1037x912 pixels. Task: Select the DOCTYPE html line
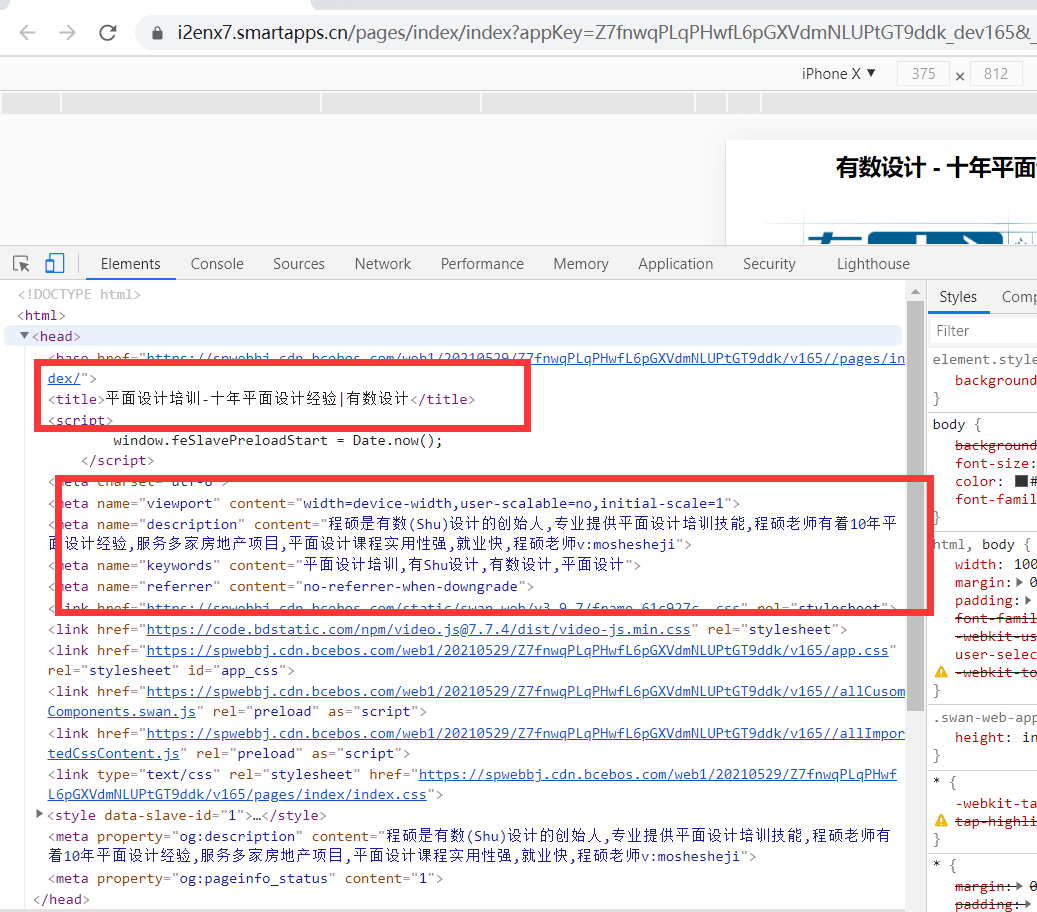(79, 294)
